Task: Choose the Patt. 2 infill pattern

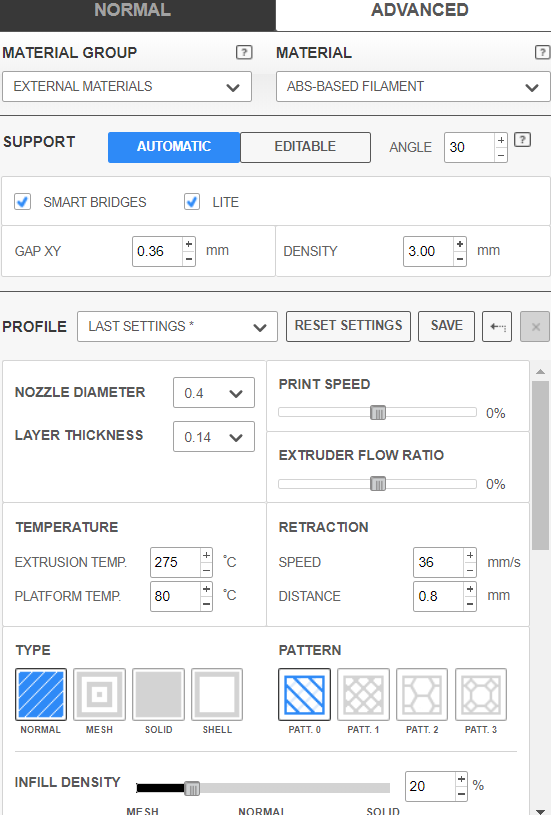Action: [422, 694]
